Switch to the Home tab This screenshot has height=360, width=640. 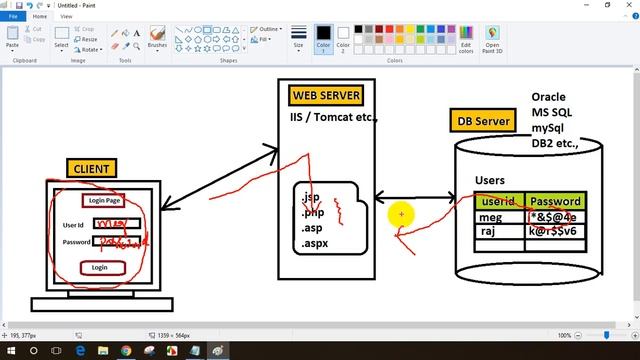click(40, 16)
